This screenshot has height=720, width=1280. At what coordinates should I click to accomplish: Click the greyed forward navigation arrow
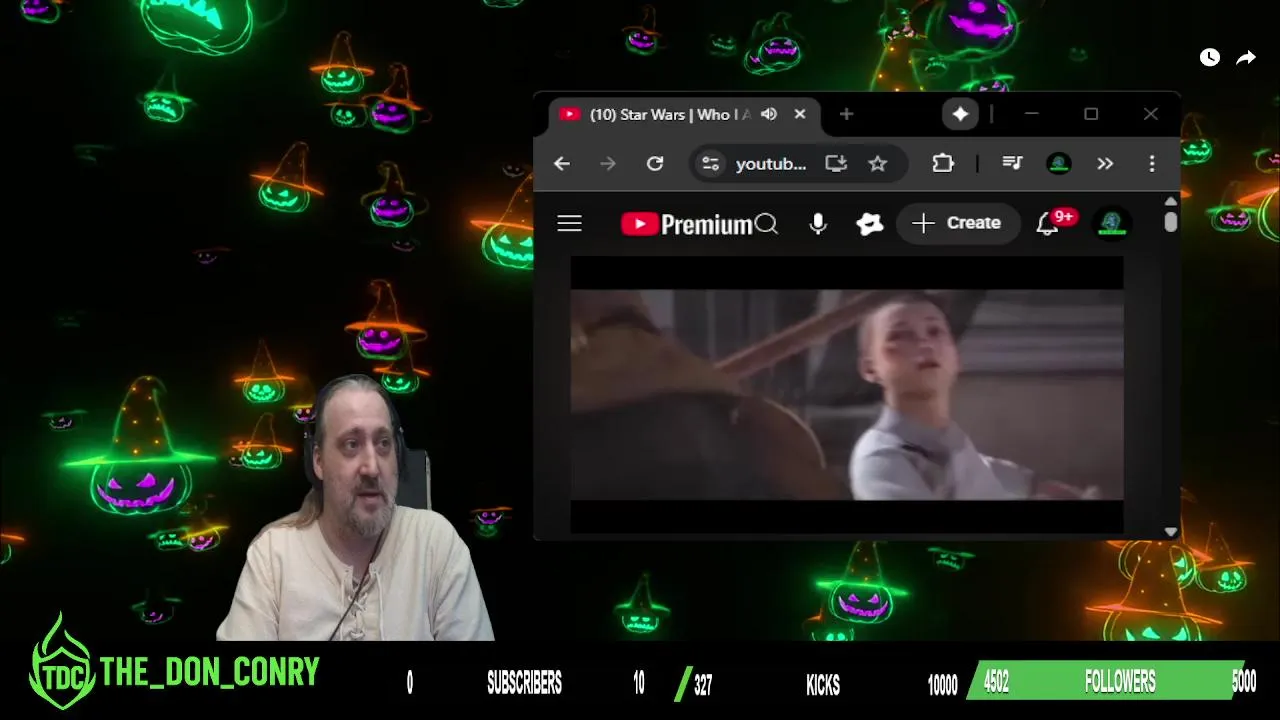coord(608,164)
